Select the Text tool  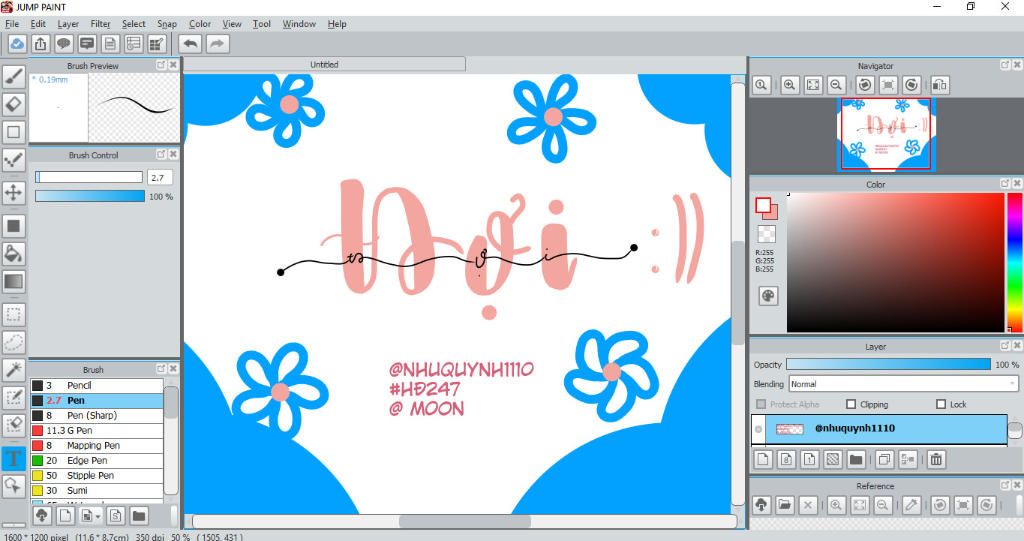click(14, 458)
